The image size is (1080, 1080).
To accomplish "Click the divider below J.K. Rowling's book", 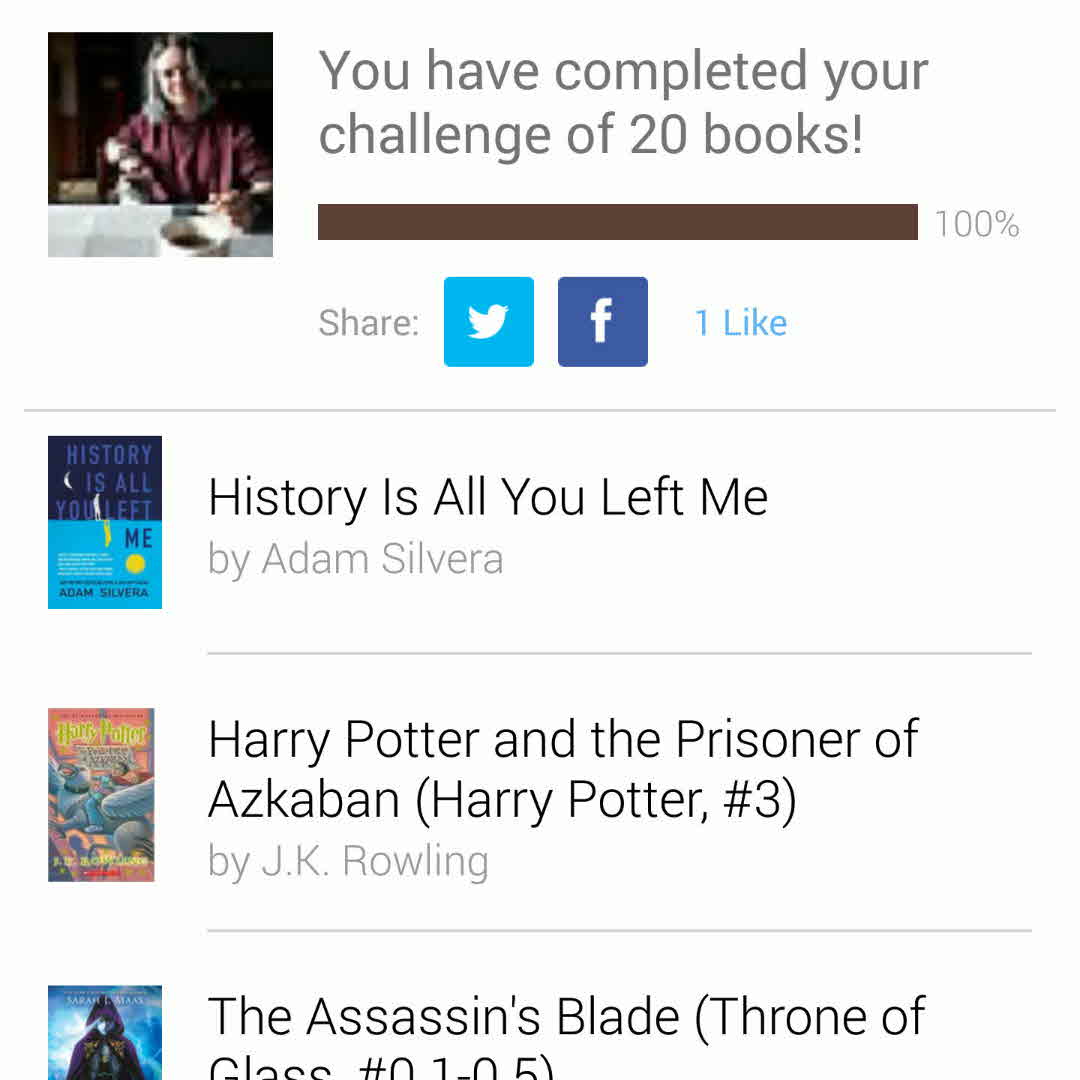I will point(619,931).
